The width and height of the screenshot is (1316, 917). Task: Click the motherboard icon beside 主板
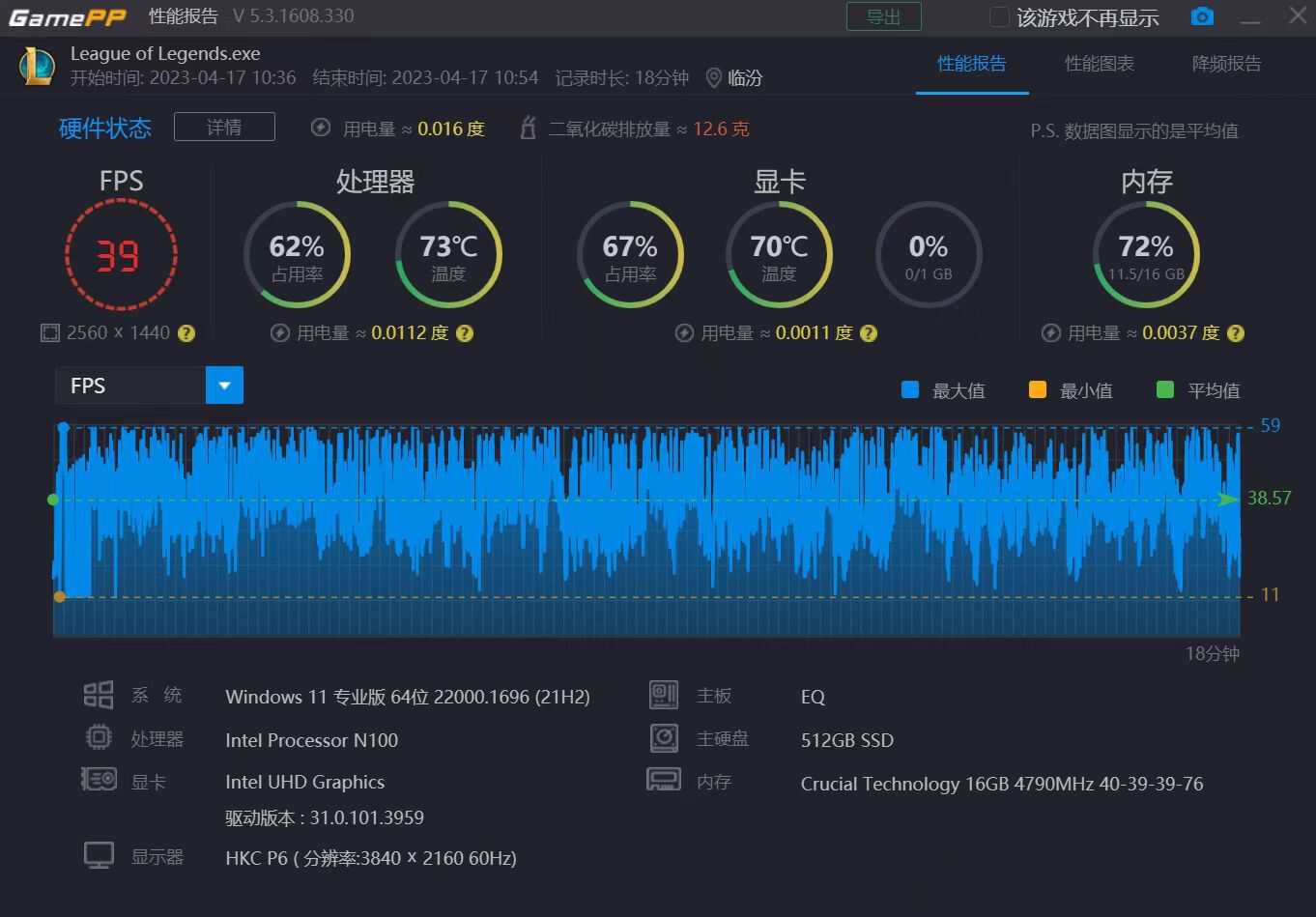(x=664, y=694)
